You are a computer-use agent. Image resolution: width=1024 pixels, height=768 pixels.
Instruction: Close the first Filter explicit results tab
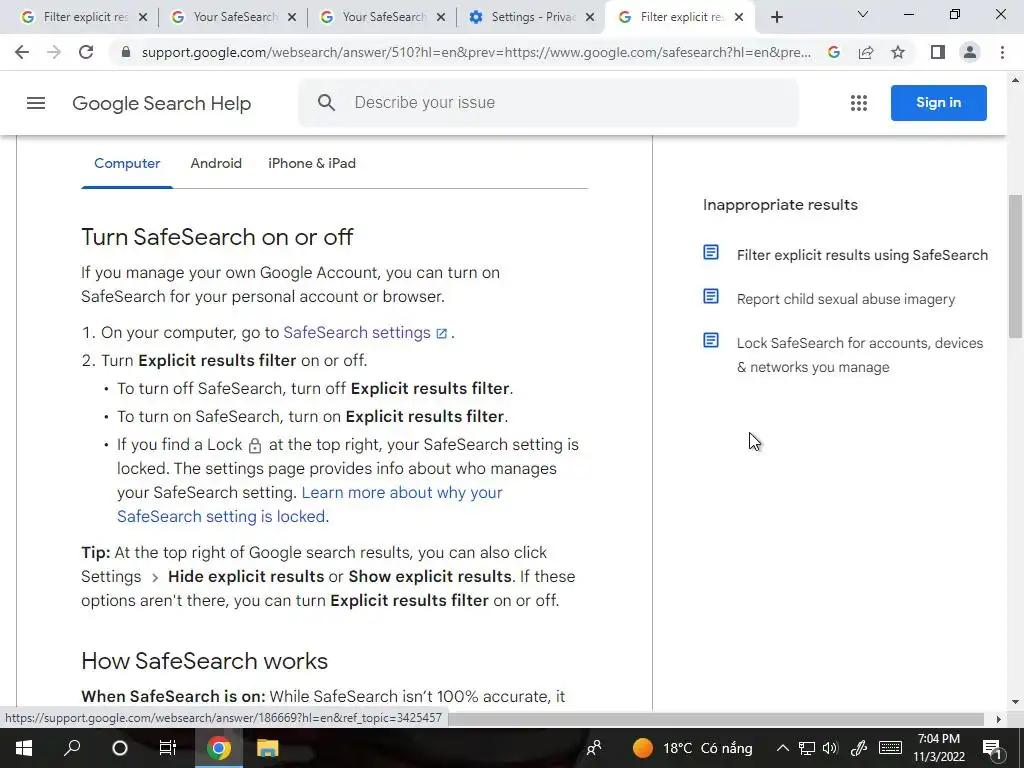point(143,18)
